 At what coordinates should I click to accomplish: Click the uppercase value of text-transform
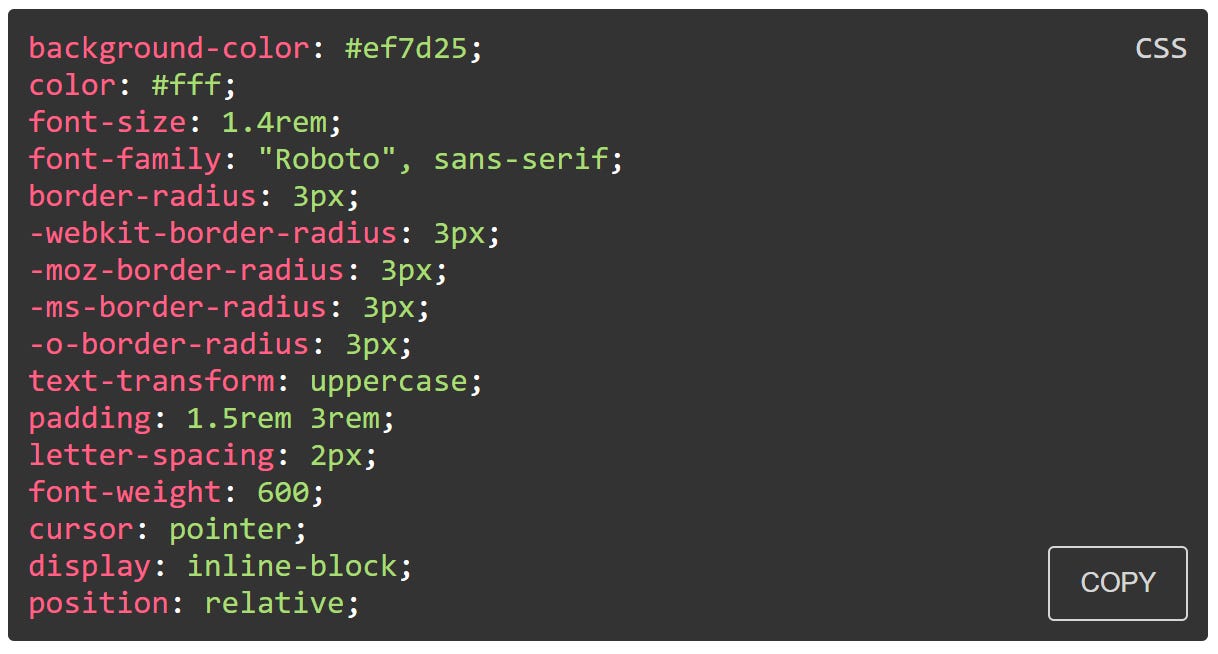390,380
